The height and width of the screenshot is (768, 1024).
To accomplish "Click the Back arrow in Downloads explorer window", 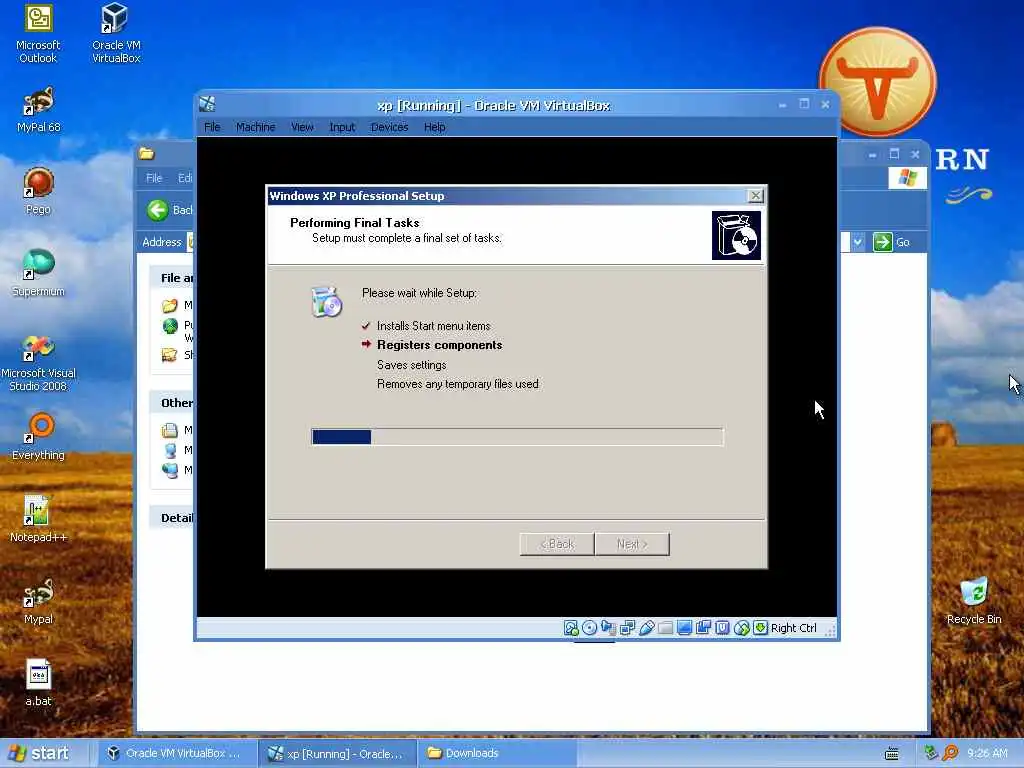I will (157, 210).
